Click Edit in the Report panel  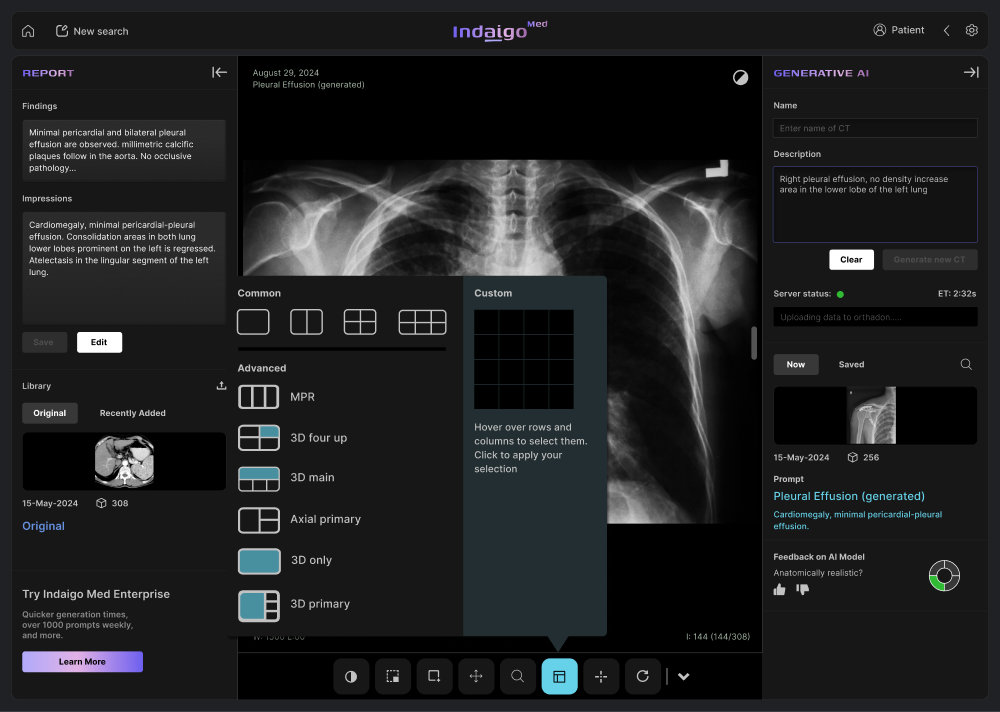pos(99,342)
